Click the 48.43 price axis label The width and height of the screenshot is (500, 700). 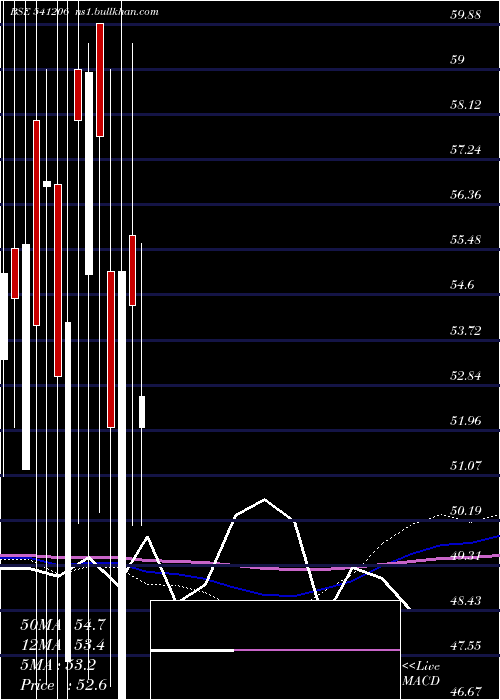[x=465, y=601]
